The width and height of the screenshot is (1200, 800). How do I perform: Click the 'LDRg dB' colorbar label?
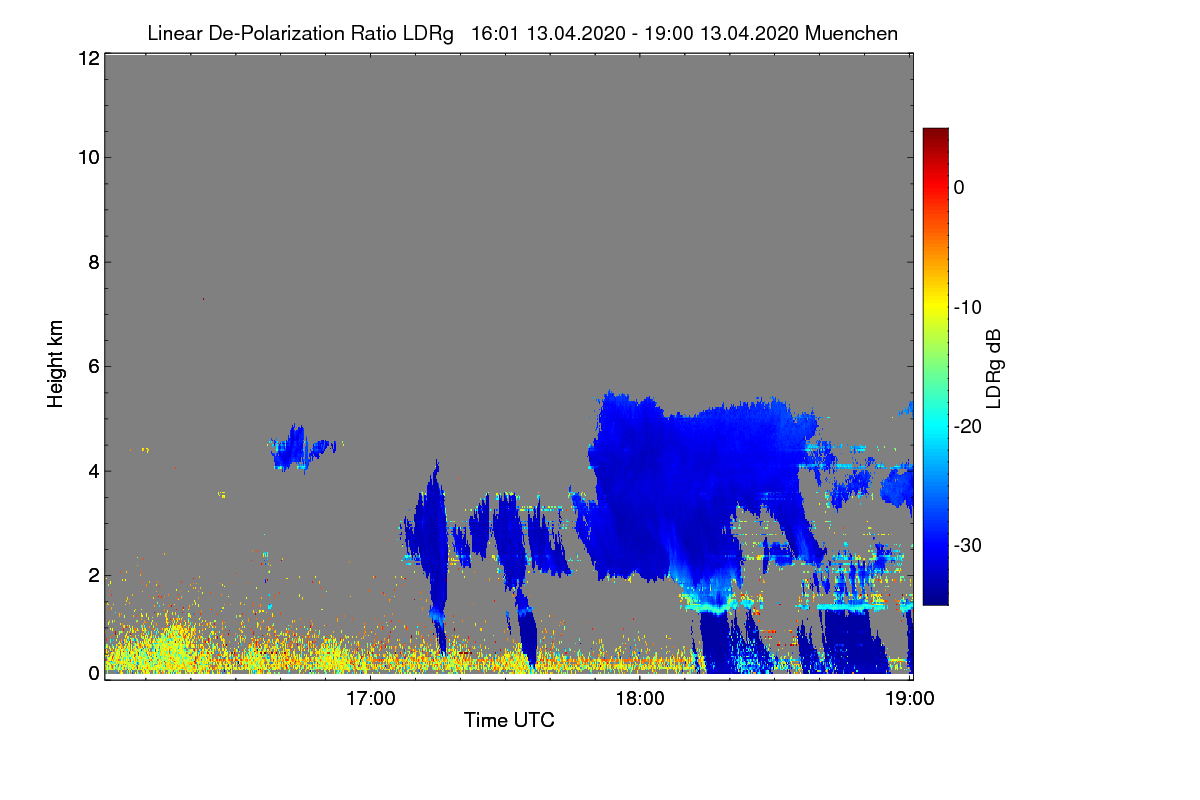click(x=993, y=367)
